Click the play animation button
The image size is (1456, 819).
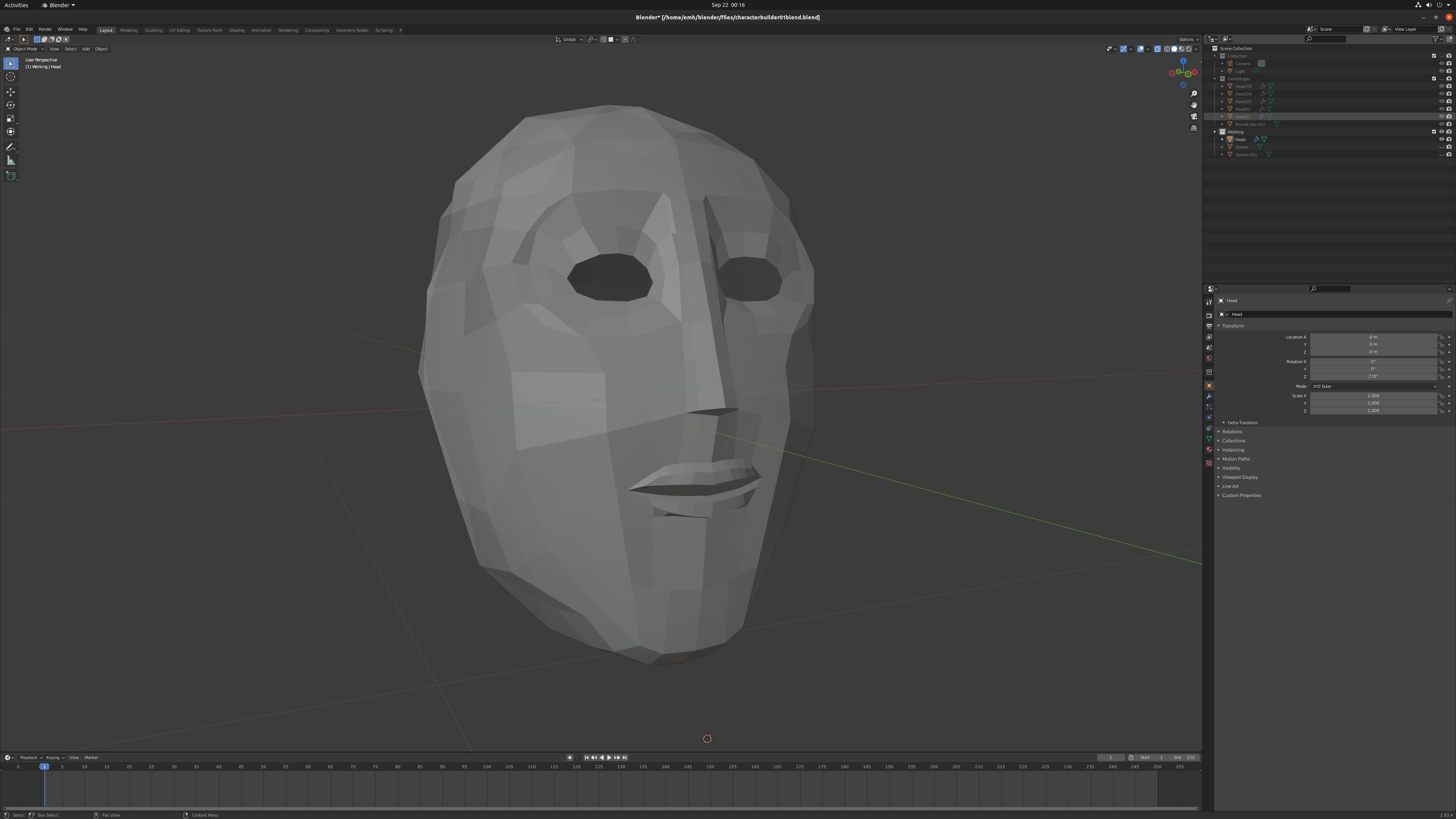(x=609, y=758)
